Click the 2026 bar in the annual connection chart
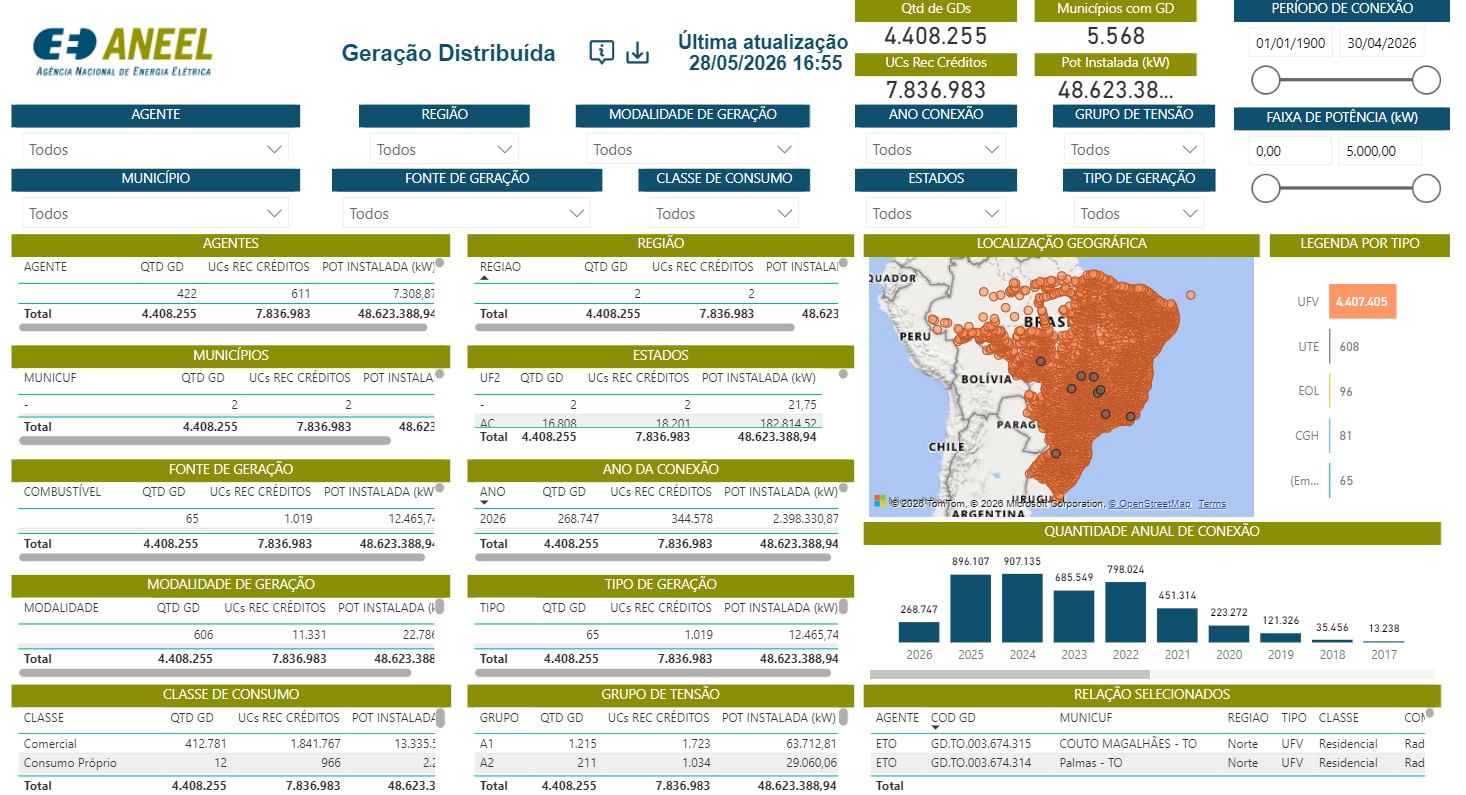This screenshot has height=795, width=1466. tap(919, 632)
